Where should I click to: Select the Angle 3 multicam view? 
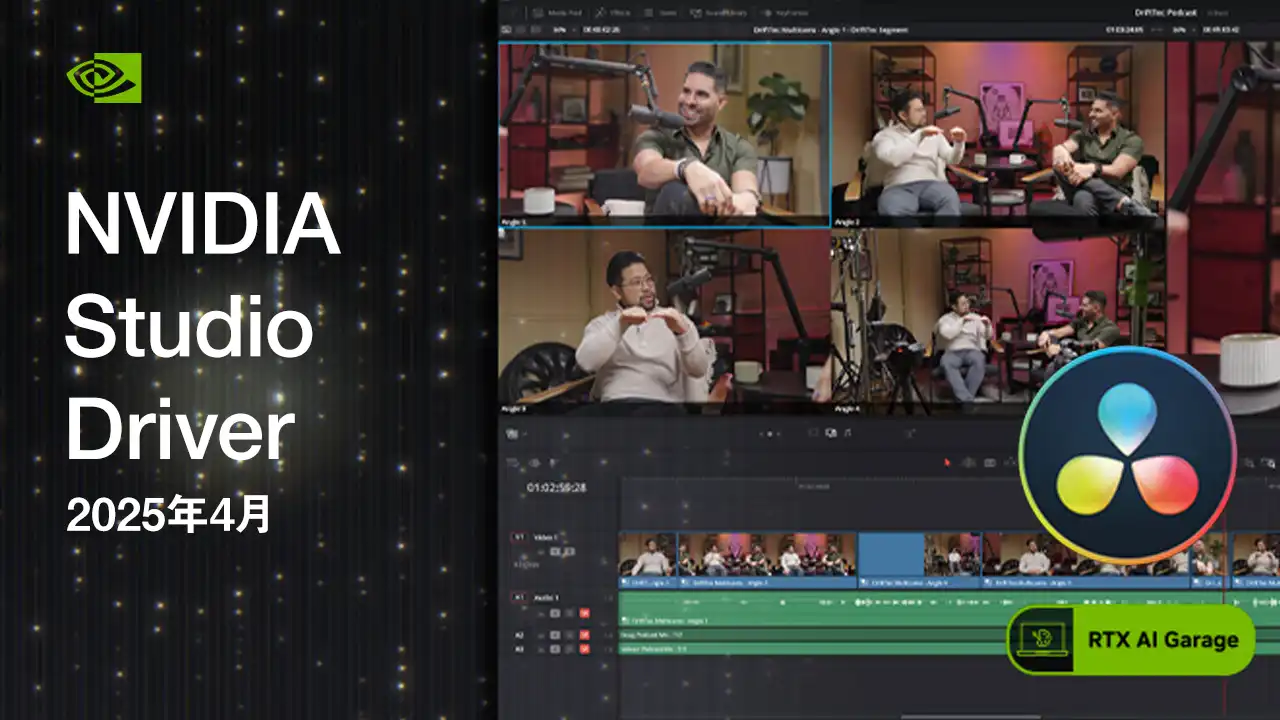tap(664, 320)
